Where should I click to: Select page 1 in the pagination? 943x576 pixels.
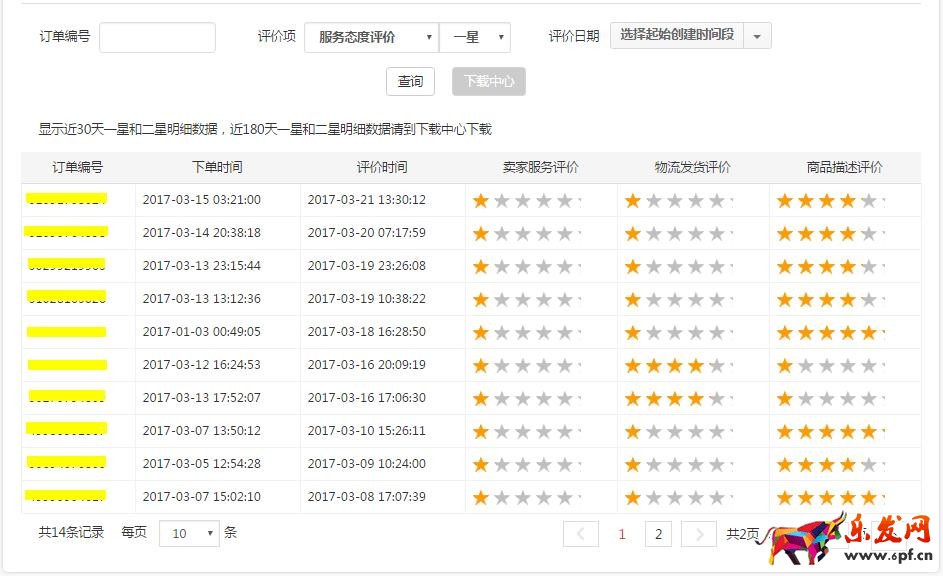pyautogui.click(x=620, y=534)
